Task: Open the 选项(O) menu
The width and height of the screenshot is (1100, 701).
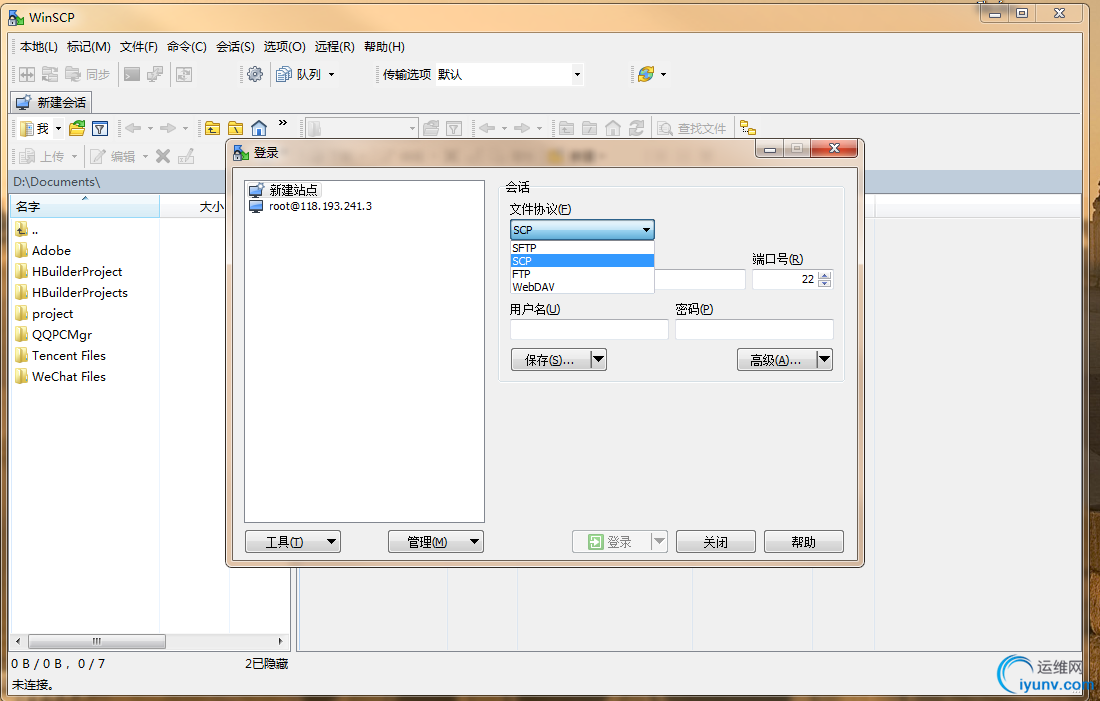Action: [x=284, y=46]
